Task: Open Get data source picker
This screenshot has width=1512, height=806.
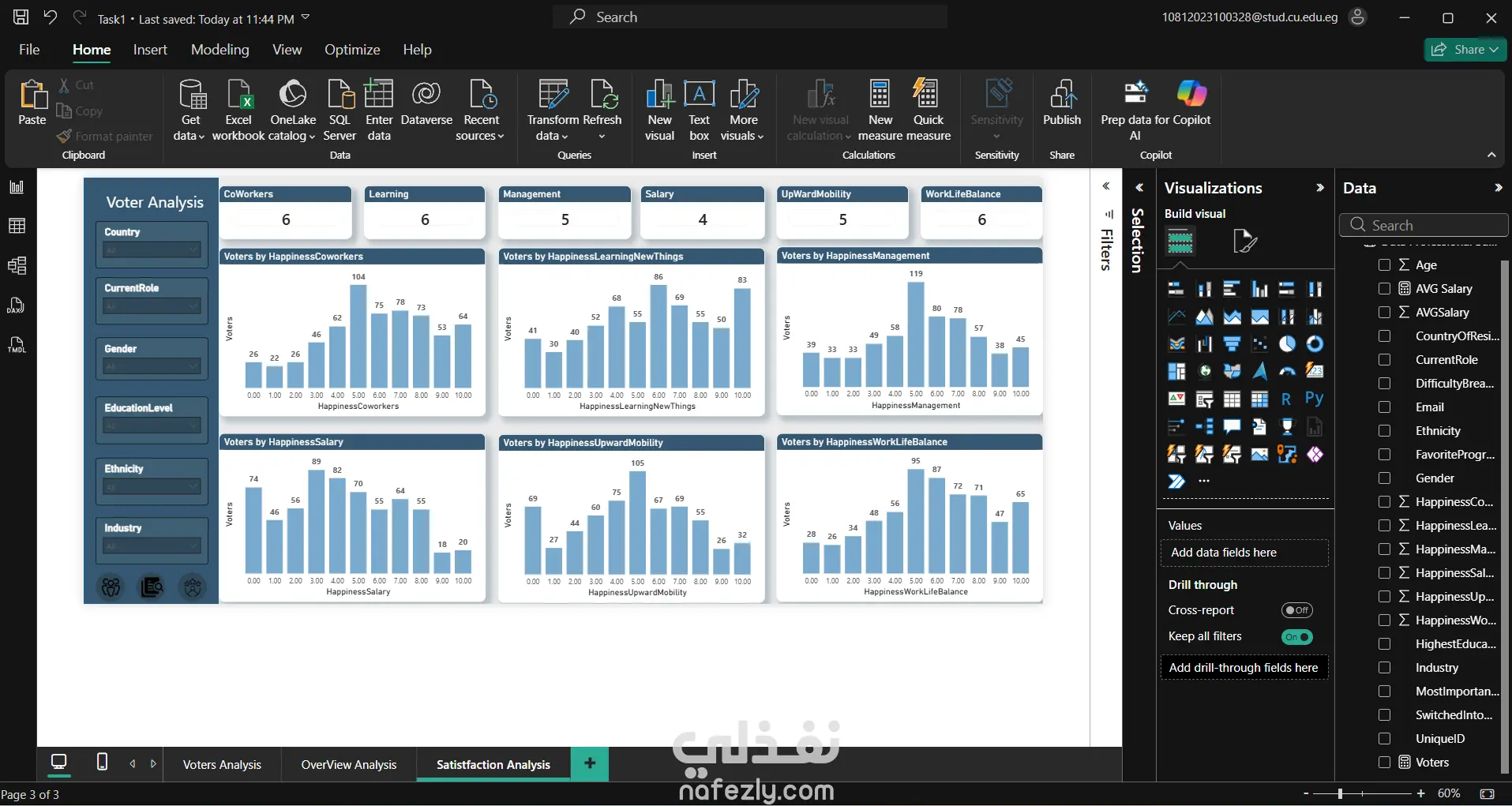Action: pyautogui.click(x=190, y=111)
